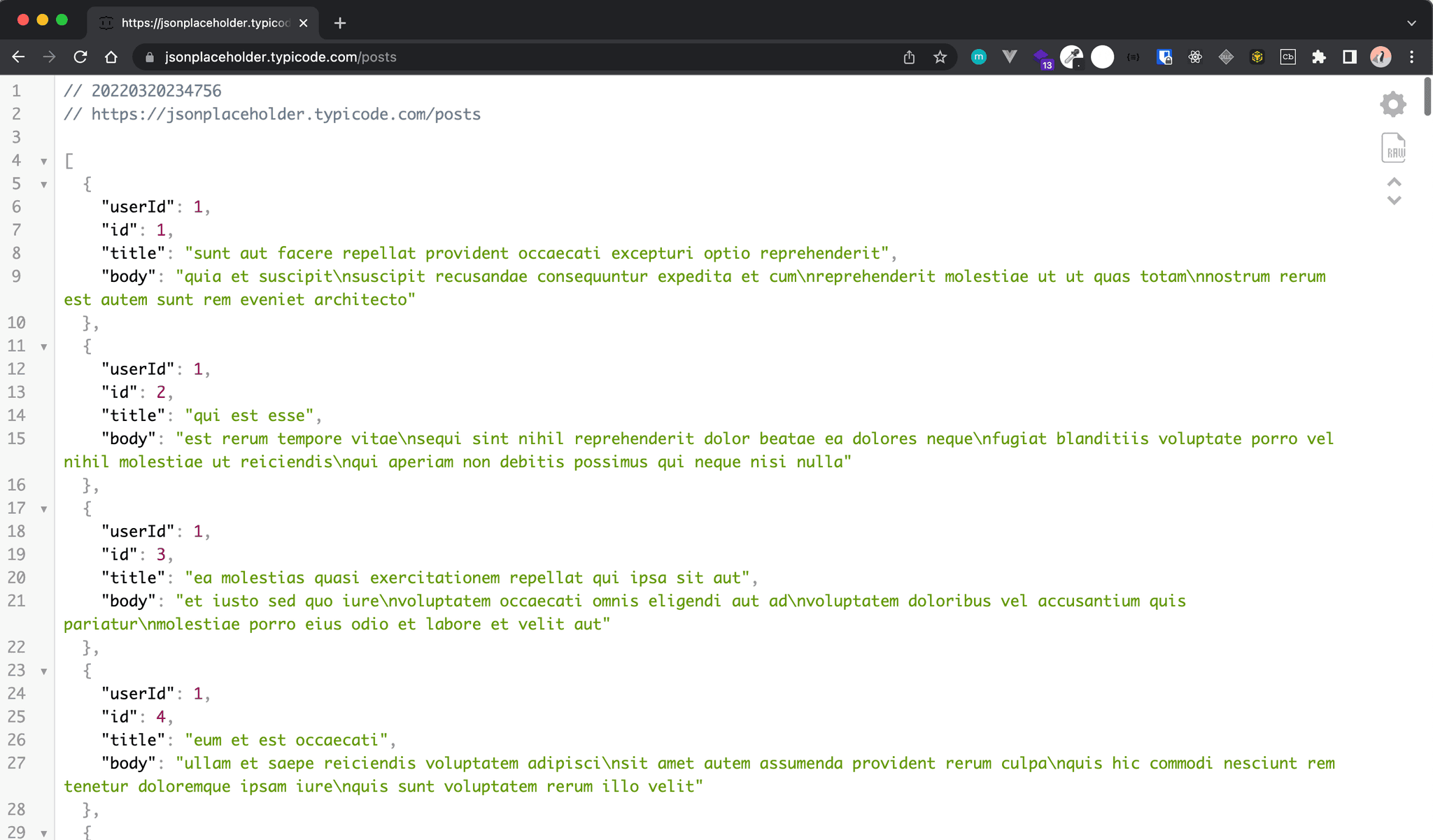
Task: Reload the current page
Action: pyautogui.click(x=80, y=57)
